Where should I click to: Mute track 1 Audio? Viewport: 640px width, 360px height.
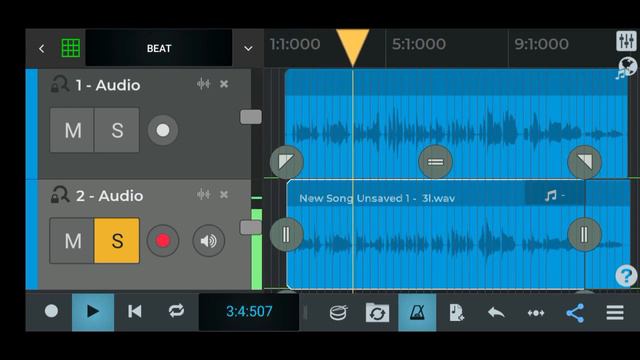point(73,130)
